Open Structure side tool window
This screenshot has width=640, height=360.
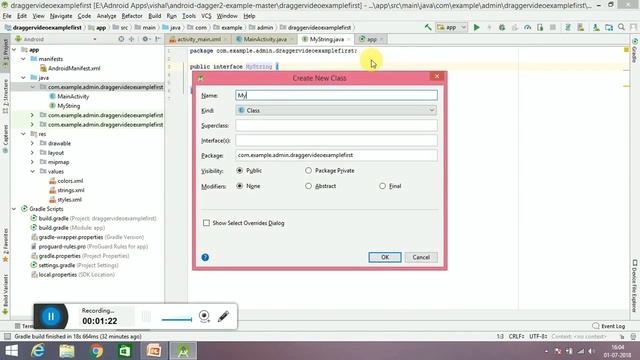point(5,96)
